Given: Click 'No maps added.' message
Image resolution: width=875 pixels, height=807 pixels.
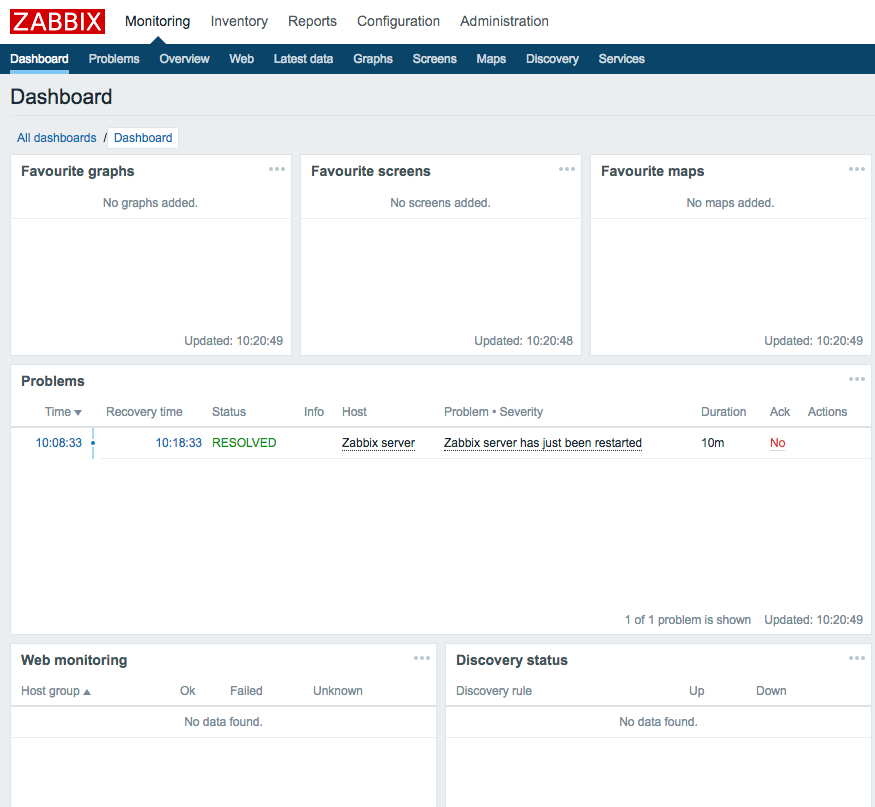Looking at the screenshot, I should [x=730, y=203].
